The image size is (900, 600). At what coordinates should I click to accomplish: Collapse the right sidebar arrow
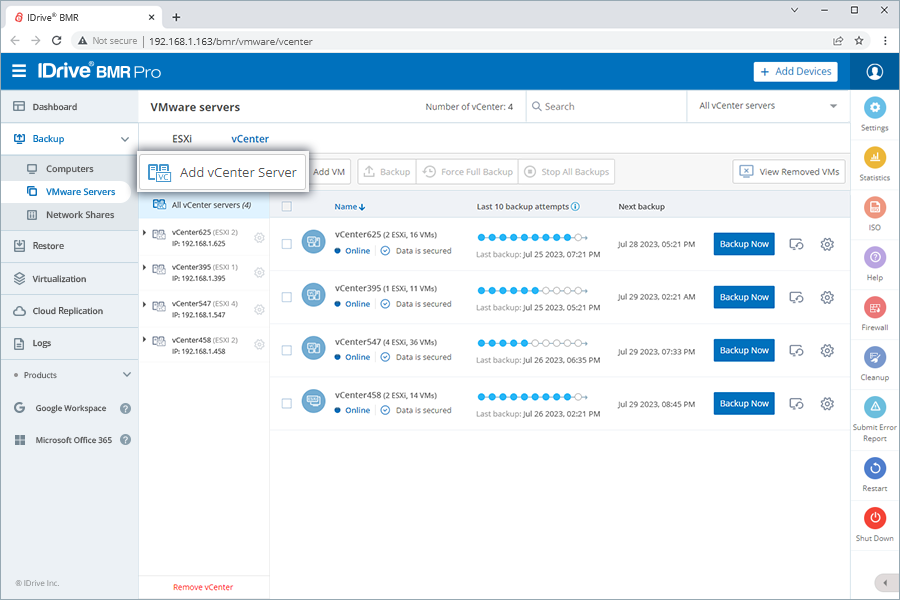[x=886, y=583]
